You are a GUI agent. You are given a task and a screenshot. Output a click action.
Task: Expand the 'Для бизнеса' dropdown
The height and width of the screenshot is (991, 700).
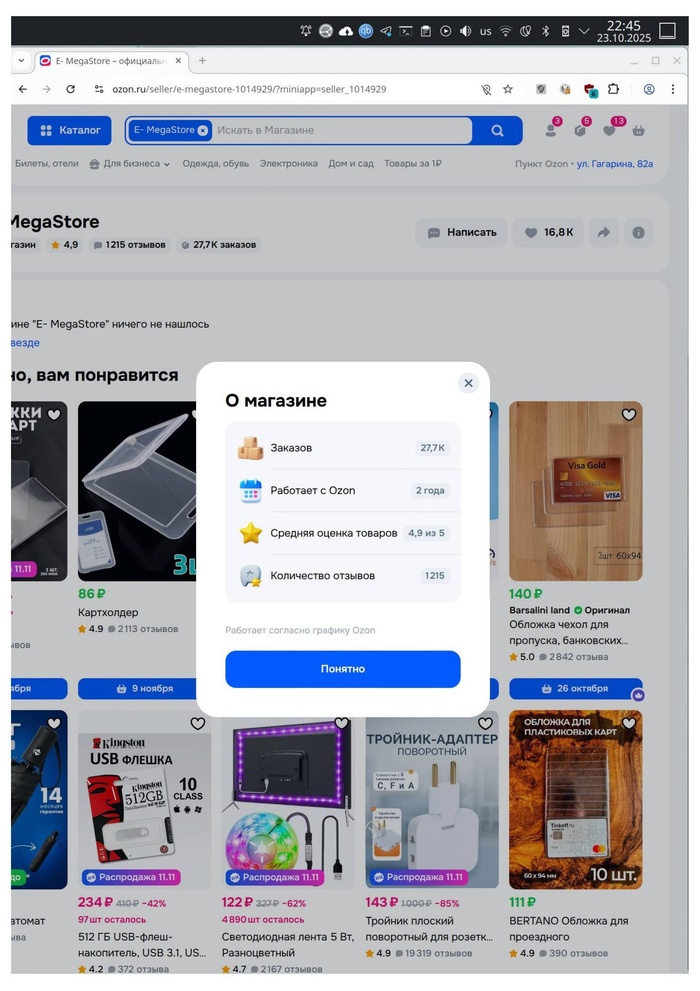(130, 163)
